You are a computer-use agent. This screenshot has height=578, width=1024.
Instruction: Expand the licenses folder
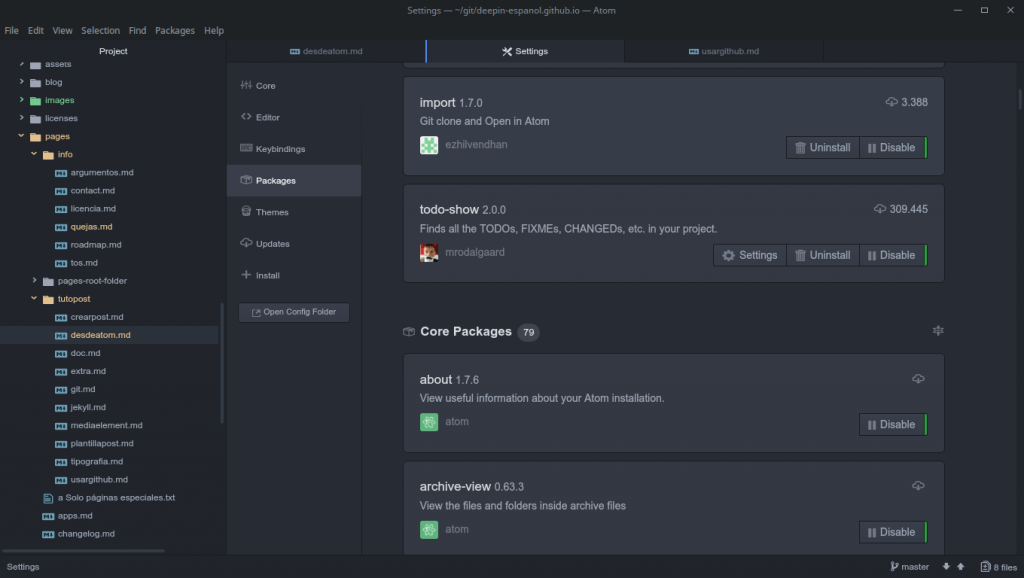(22, 118)
